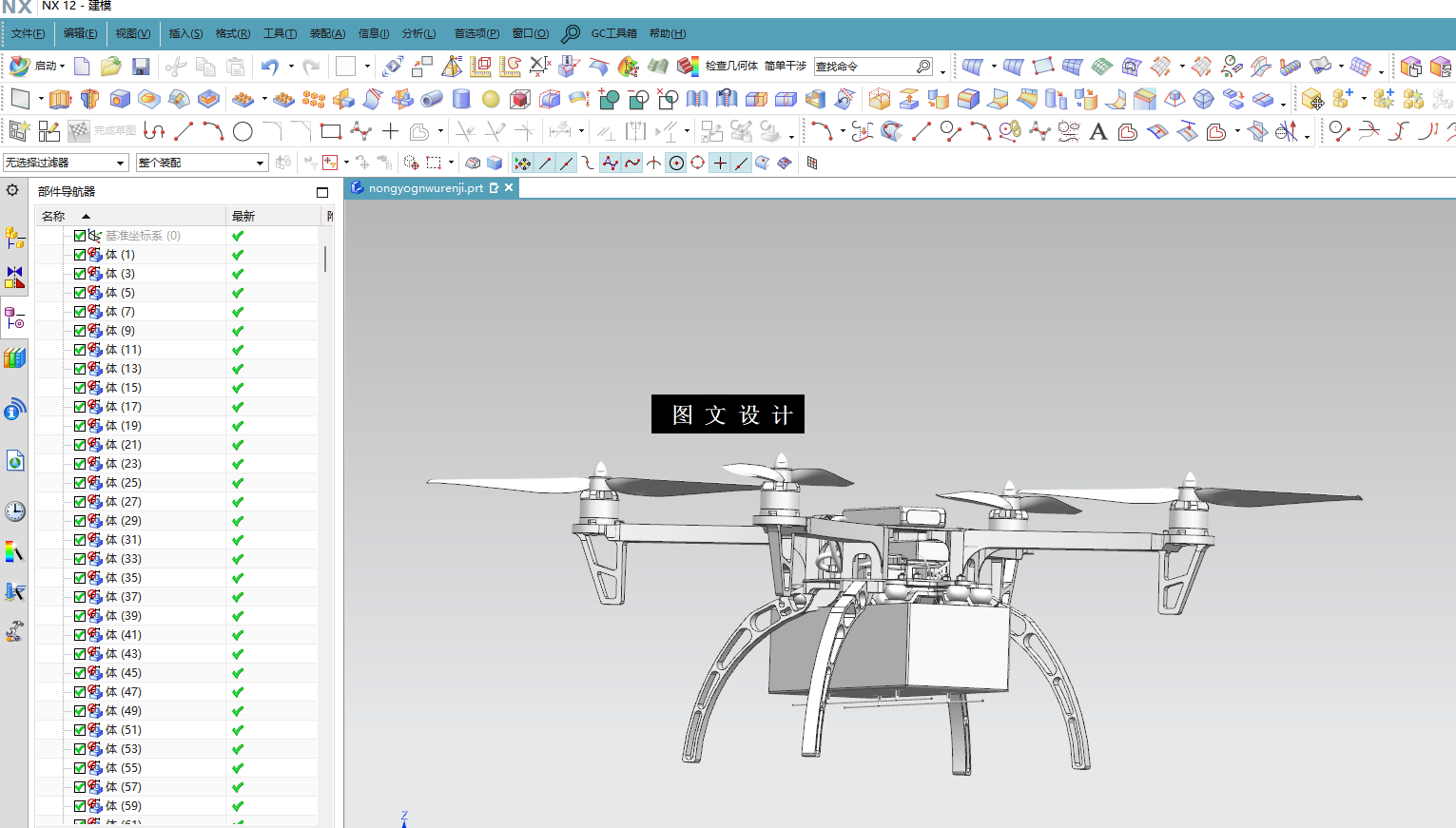This screenshot has width=1456, height=828.
Task: Expand the command finder toolbar options arrow
Action: pyautogui.click(x=942, y=70)
